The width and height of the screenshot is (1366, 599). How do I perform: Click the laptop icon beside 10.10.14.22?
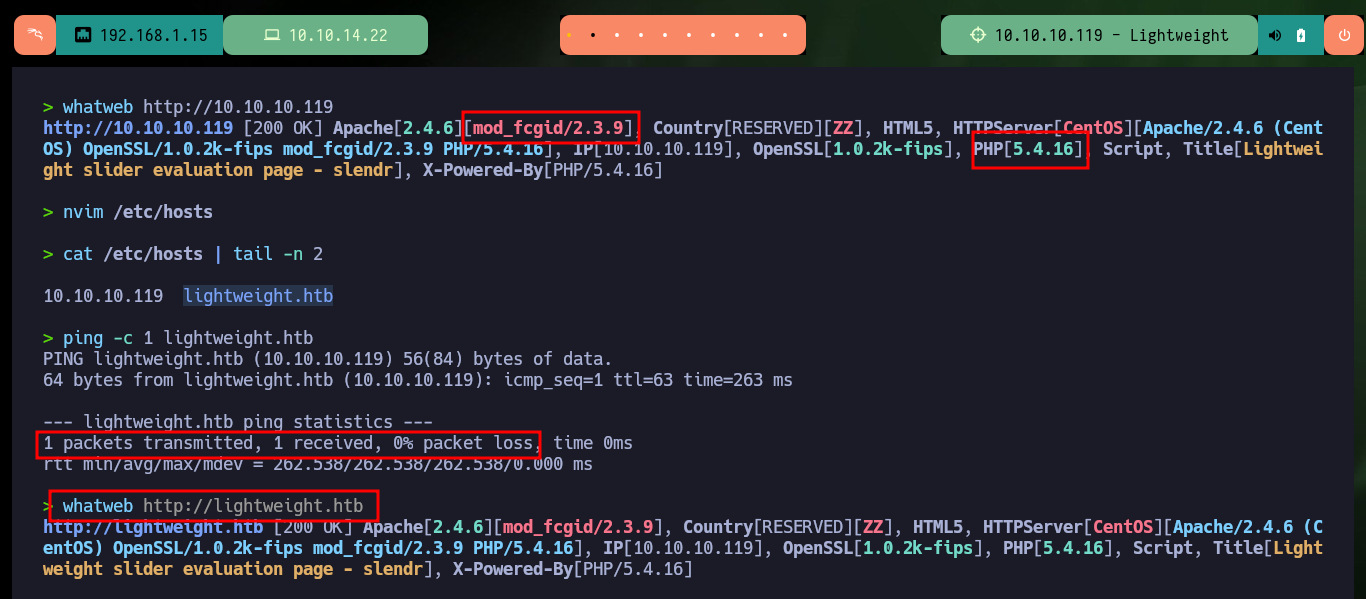[272, 35]
